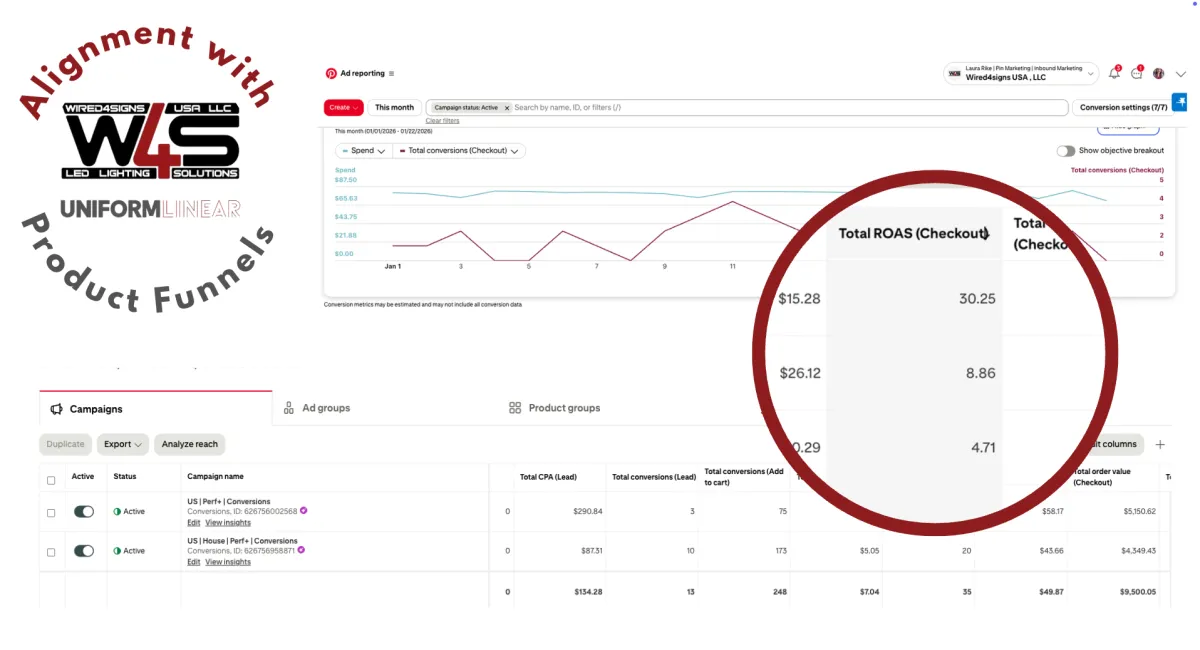Viewport: 1200px width, 650px height.
Task: Click the US | Perf+ | Conversions campaign name
Action: [x=228, y=502]
